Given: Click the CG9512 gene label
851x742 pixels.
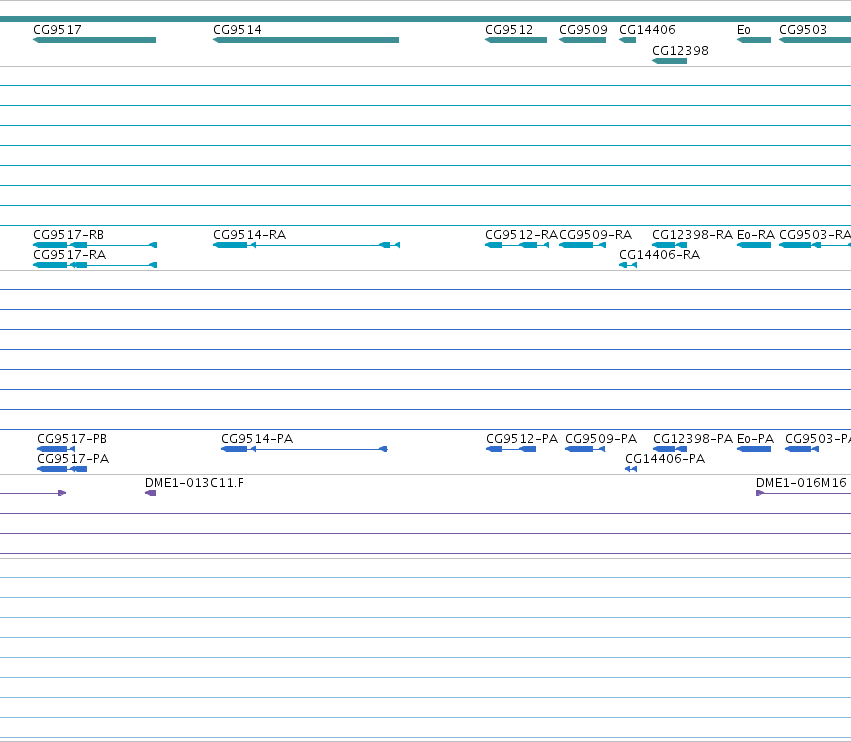Looking at the screenshot, I should point(509,30).
